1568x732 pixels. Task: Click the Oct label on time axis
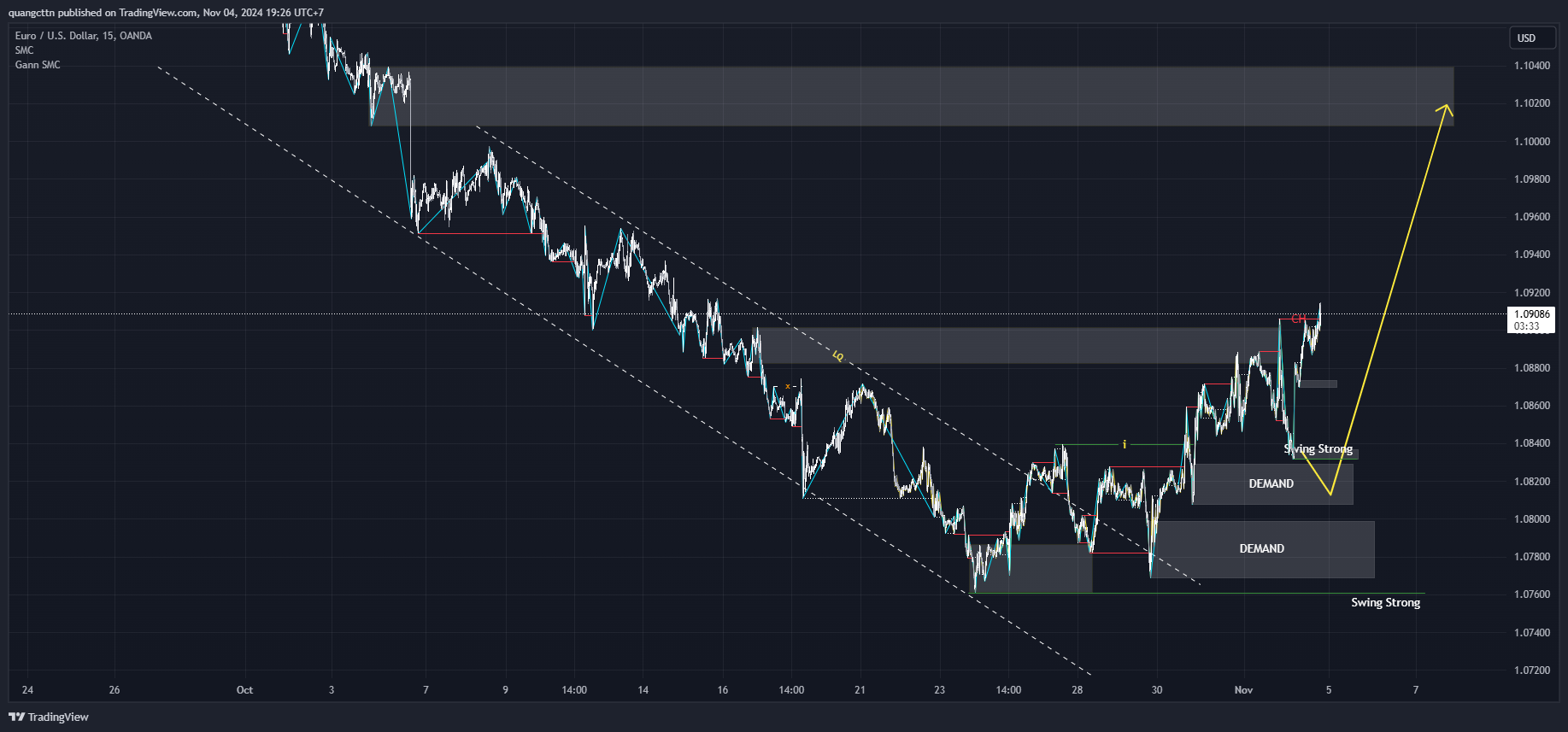(x=244, y=690)
